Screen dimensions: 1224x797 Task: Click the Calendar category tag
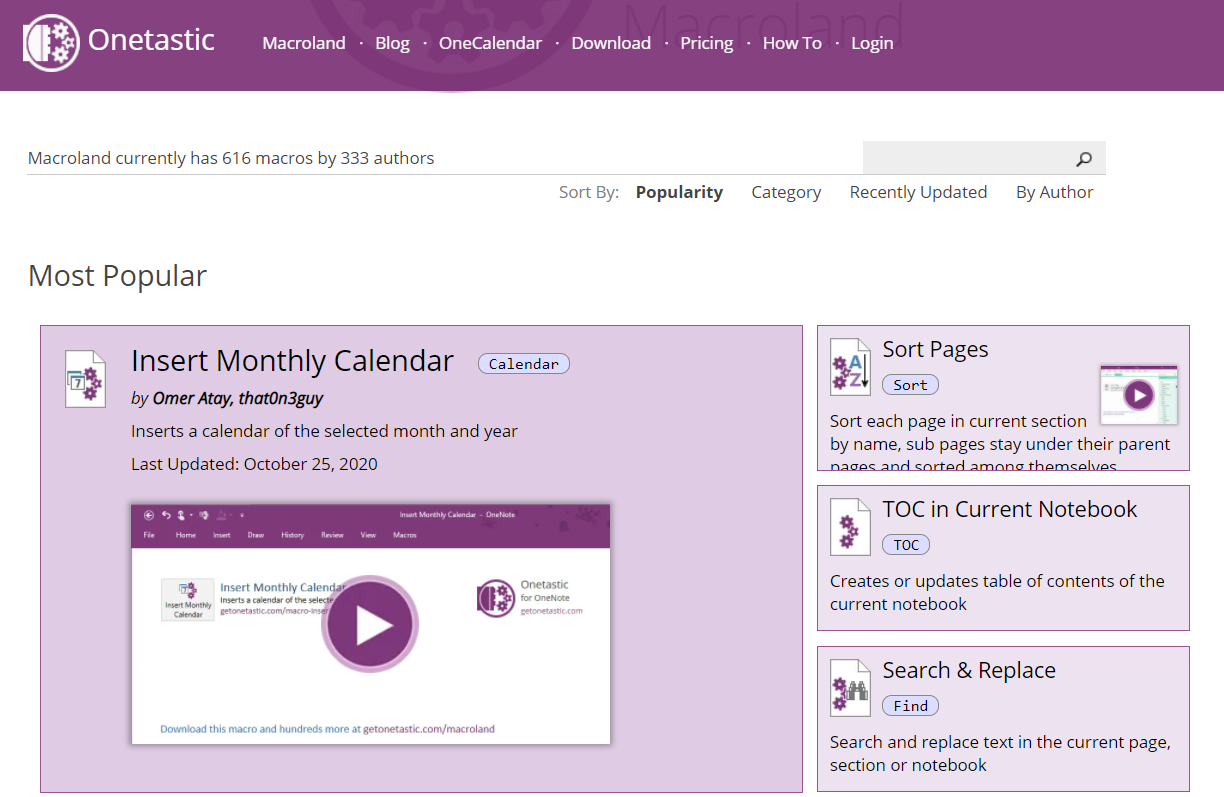[x=523, y=364]
